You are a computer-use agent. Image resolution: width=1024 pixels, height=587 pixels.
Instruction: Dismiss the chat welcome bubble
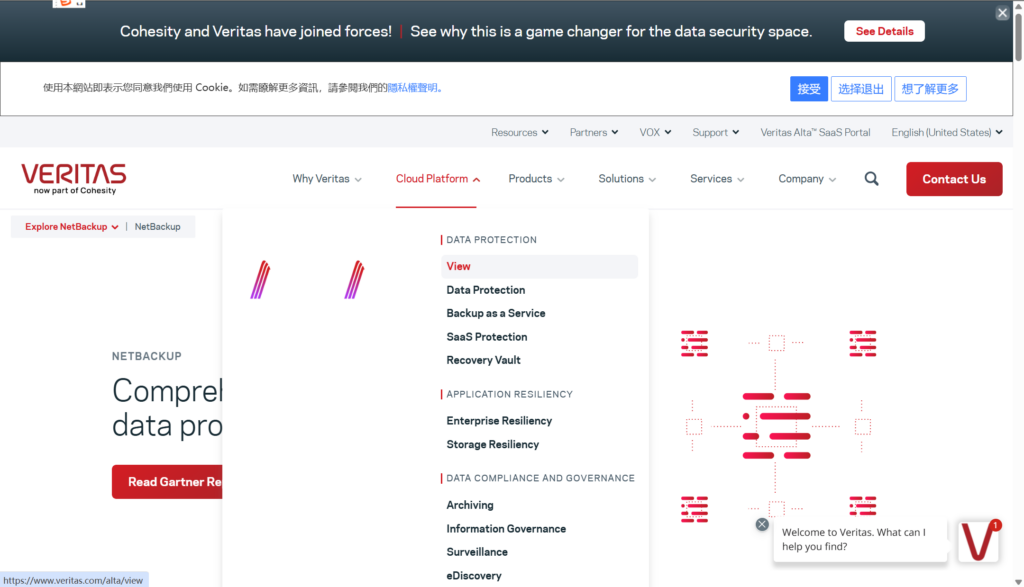coord(762,524)
